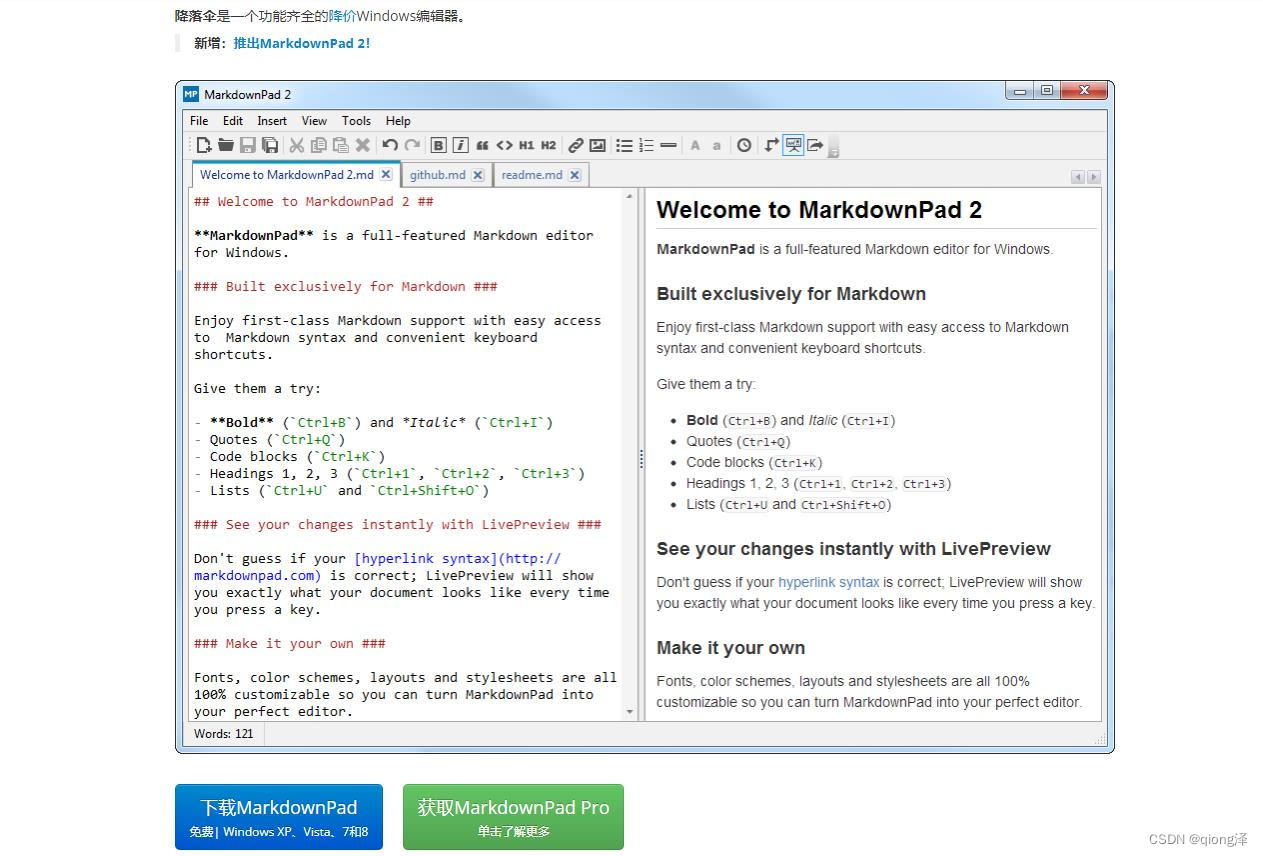1263x856 pixels.
Task: Click the Save All toolbar icon
Action: click(x=270, y=145)
